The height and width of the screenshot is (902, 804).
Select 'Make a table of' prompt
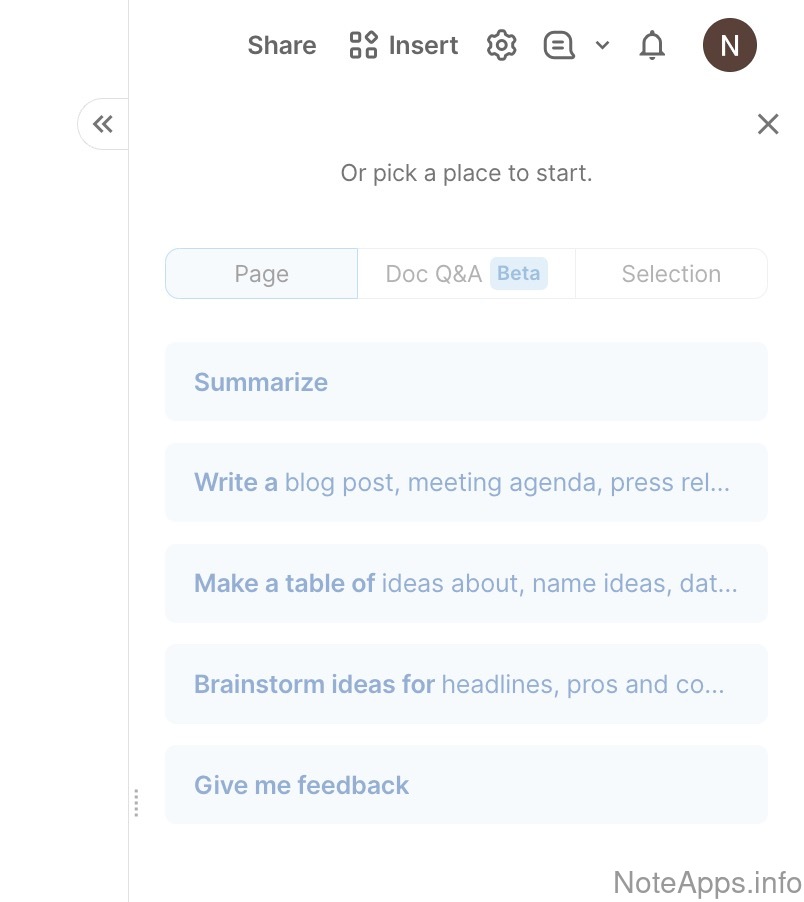pos(466,584)
